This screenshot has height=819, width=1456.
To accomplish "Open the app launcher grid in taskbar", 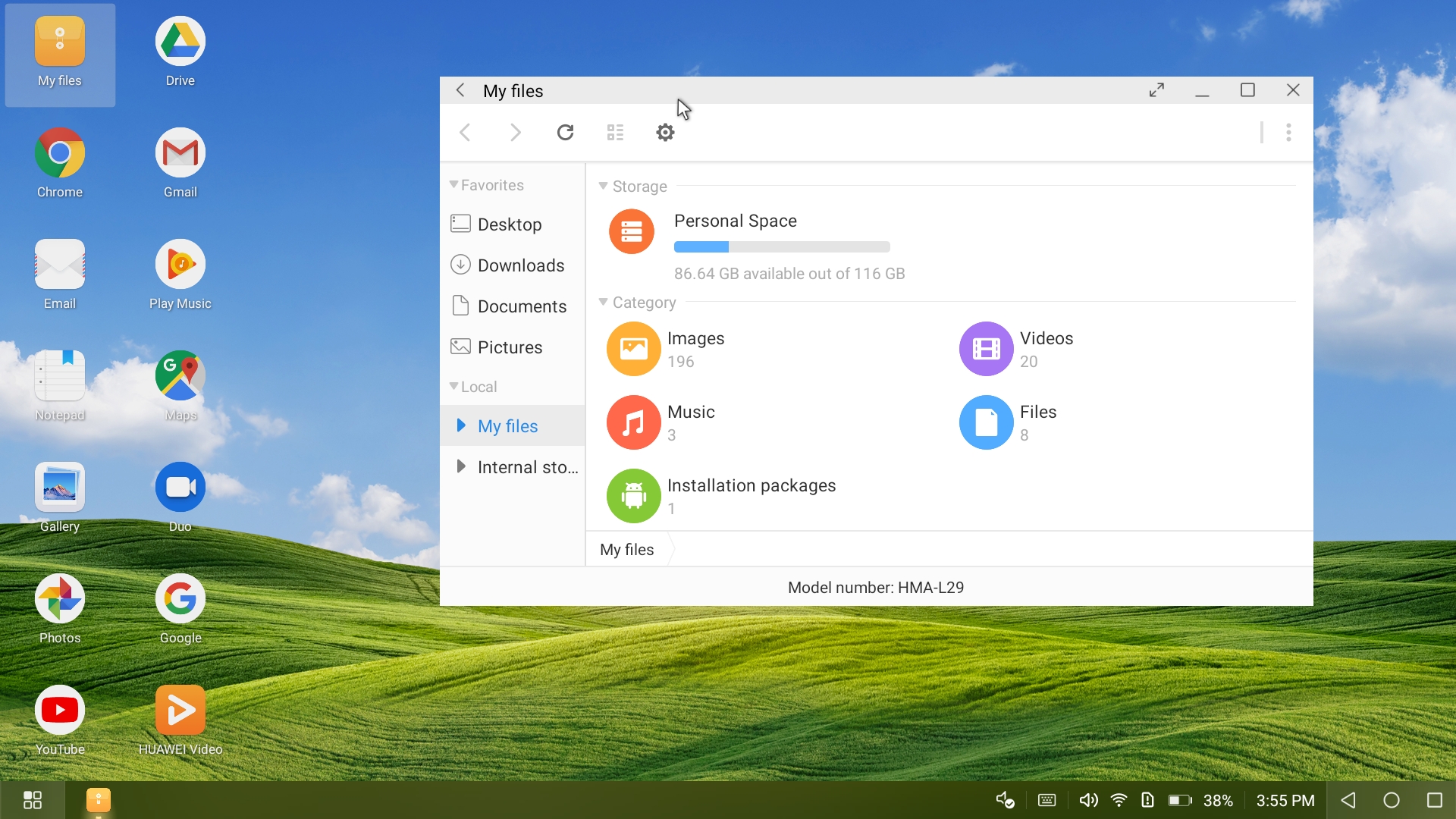I will 33,801.
